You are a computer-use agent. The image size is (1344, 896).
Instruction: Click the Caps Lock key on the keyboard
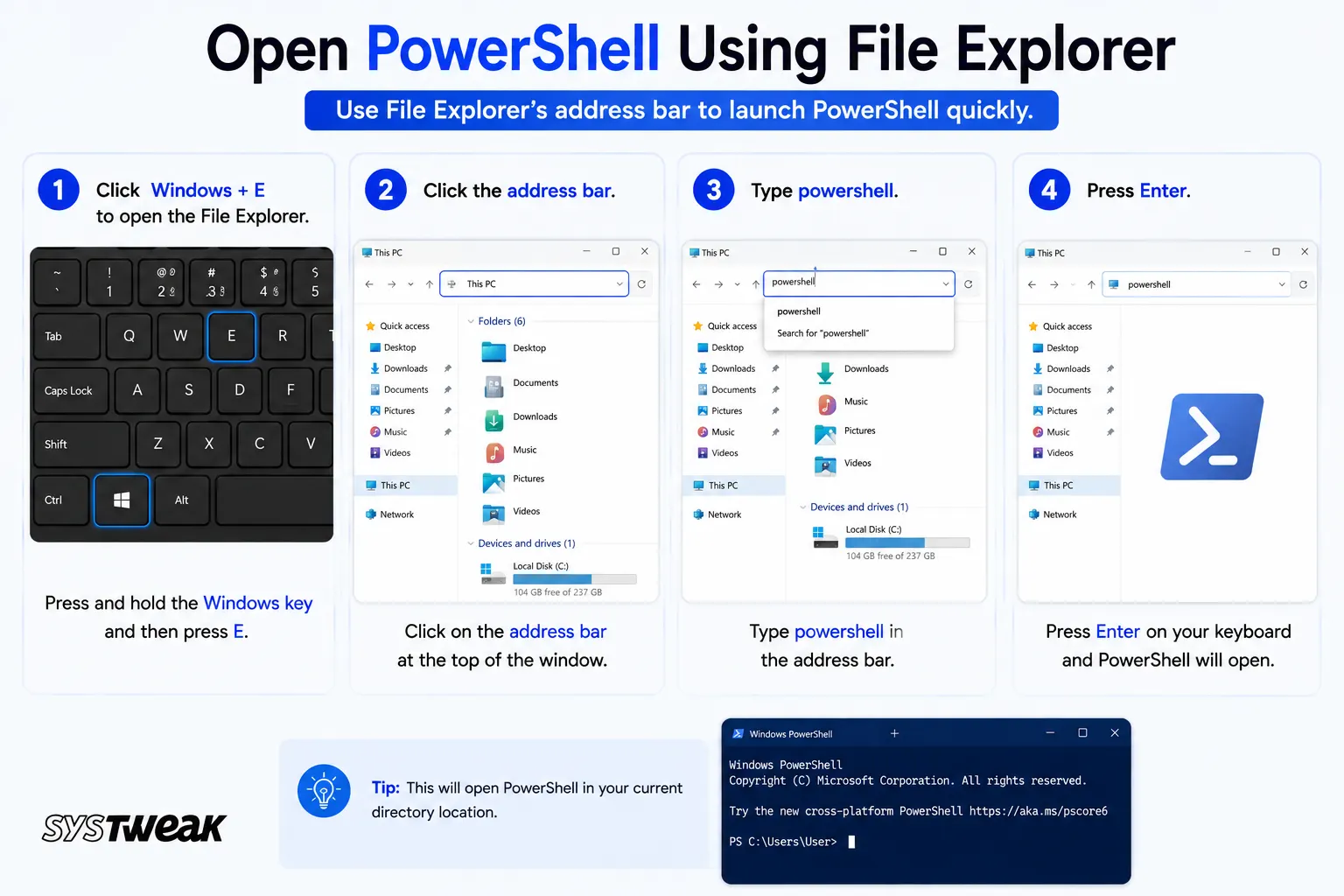tap(70, 390)
